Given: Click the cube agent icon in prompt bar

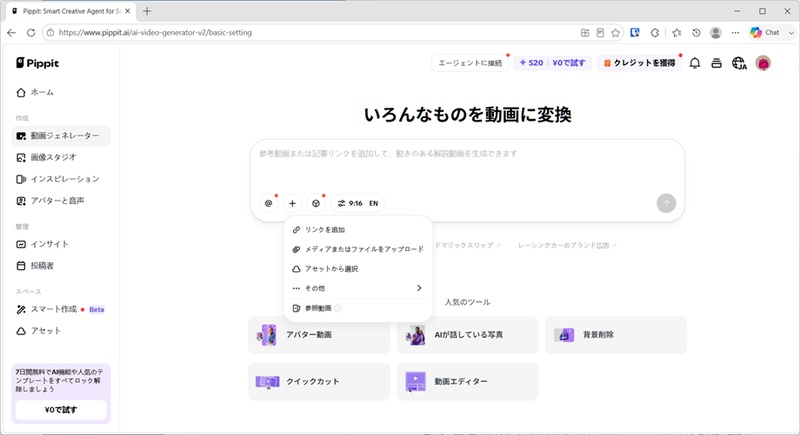Looking at the screenshot, I should (x=316, y=203).
